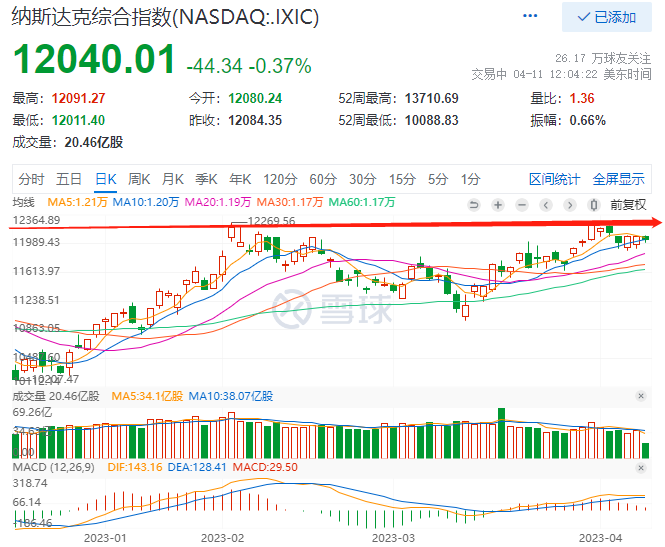Image resolution: width=665 pixels, height=547 pixels.
Task: Click the MA10:1.20万 legend label
Action: click(146, 202)
